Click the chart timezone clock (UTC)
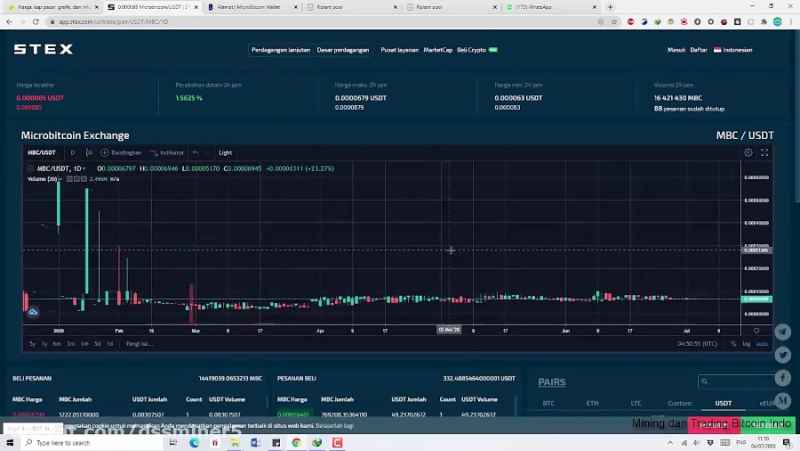800x451 pixels. click(x=697, y=344)
